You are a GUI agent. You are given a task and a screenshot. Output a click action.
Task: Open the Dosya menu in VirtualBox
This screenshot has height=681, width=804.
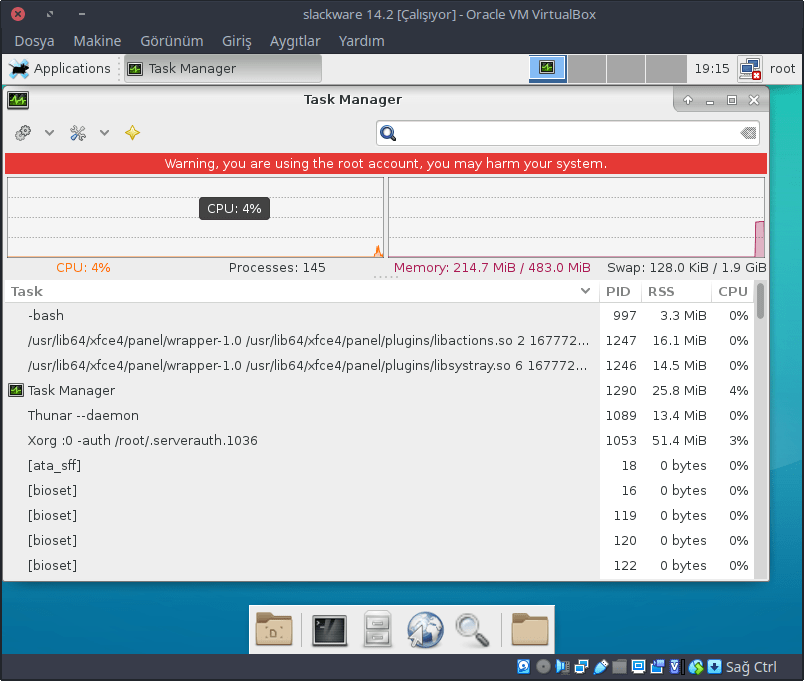[34, 41]
